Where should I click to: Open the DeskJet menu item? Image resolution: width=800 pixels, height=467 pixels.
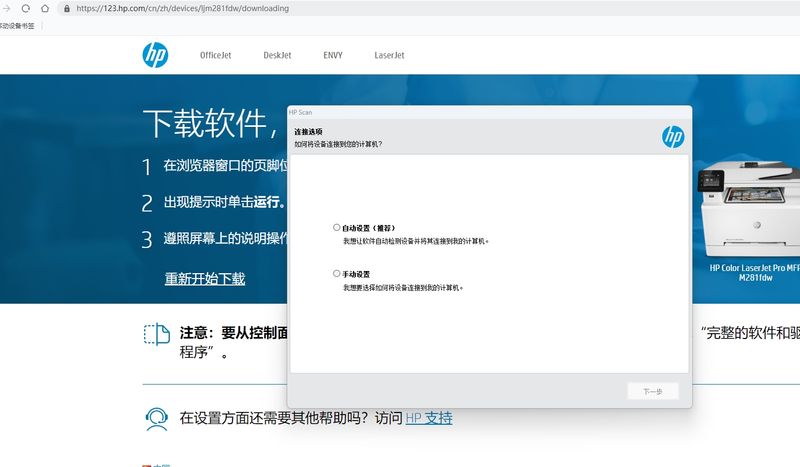pos(277,56)
